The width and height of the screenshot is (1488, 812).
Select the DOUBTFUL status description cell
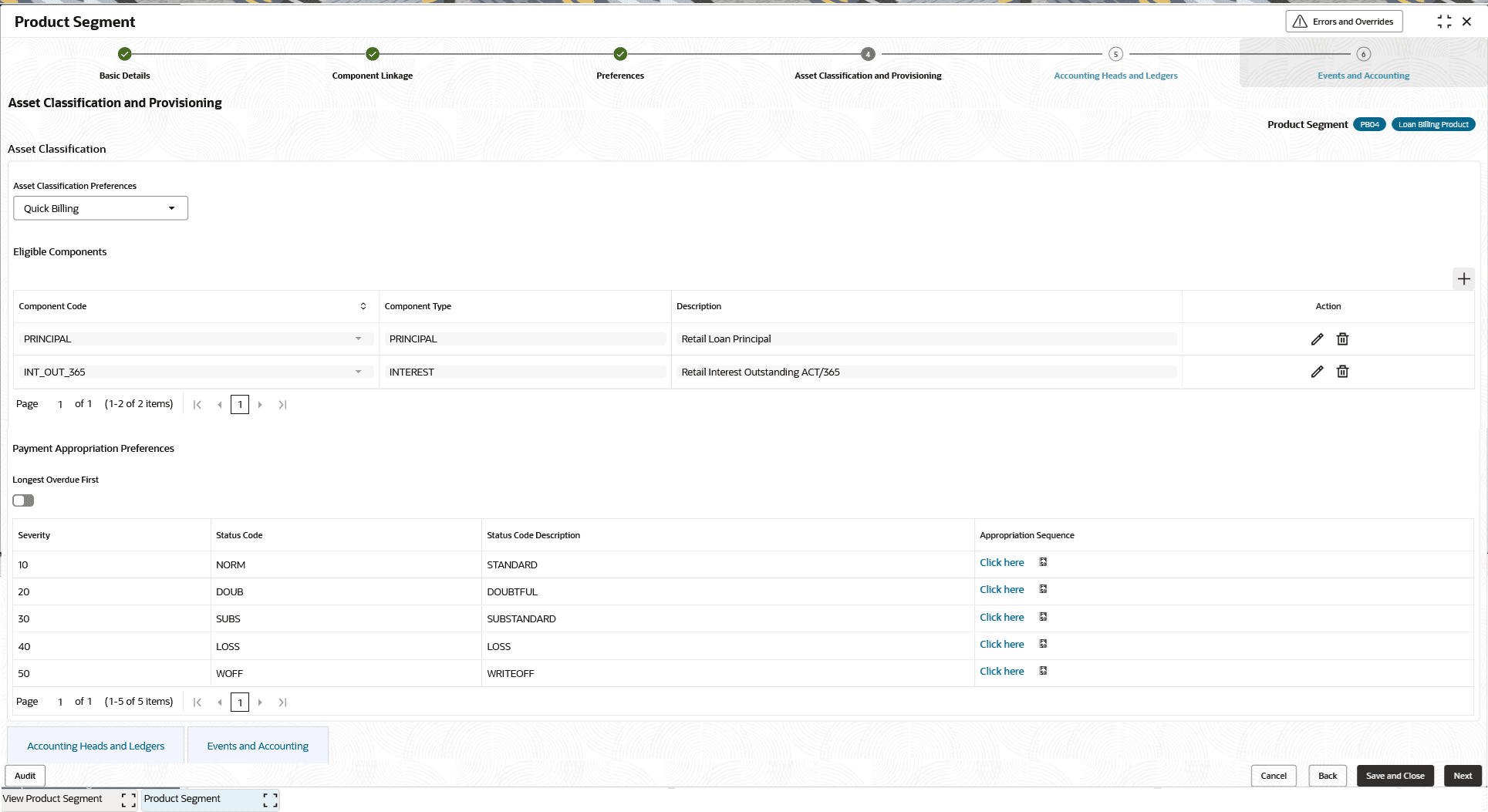click(x=728, y=591)
